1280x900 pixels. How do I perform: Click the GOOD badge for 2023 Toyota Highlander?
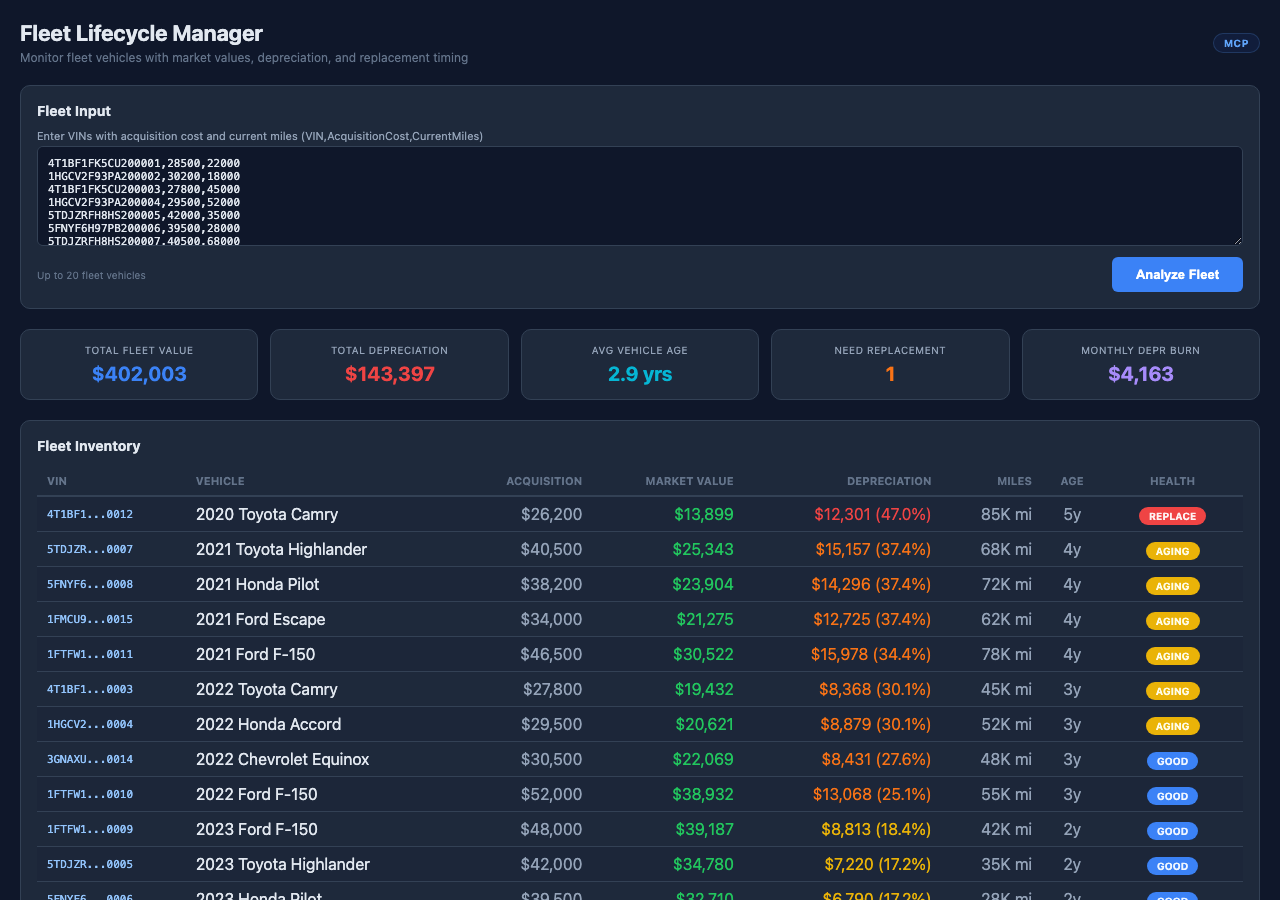pyautogui.click(x=1172, y=866)
